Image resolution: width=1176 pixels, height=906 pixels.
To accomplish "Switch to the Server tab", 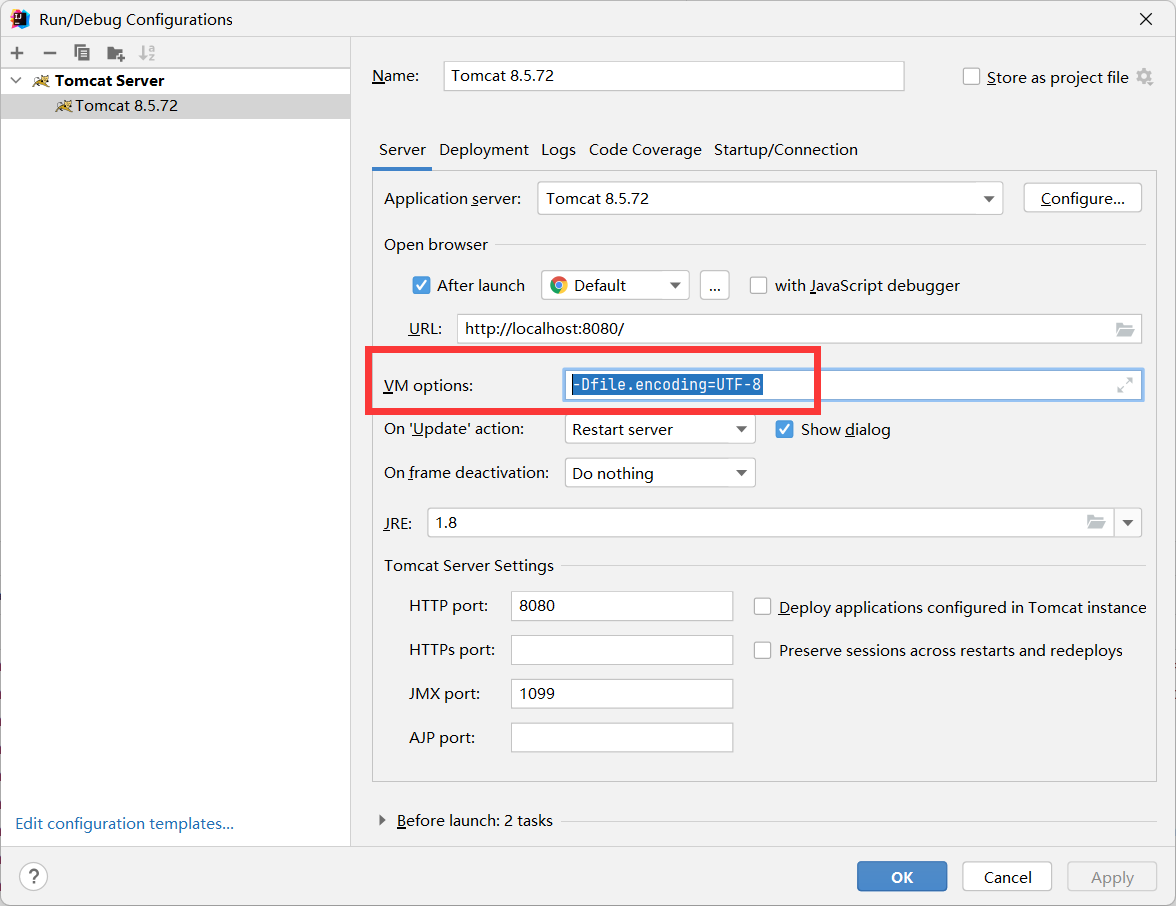I will tap(402, 150).
